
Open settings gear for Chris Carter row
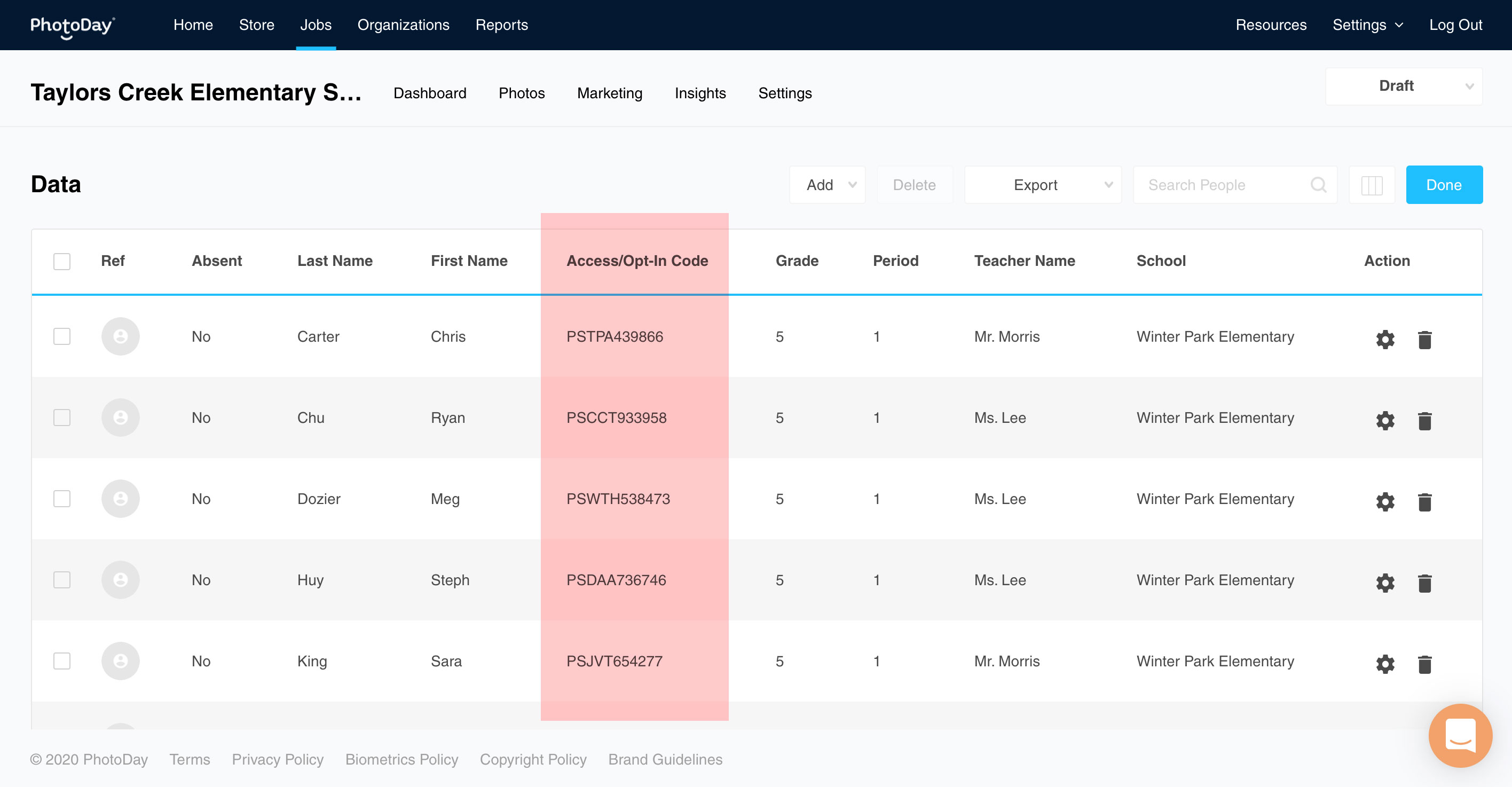point(1384,339)
